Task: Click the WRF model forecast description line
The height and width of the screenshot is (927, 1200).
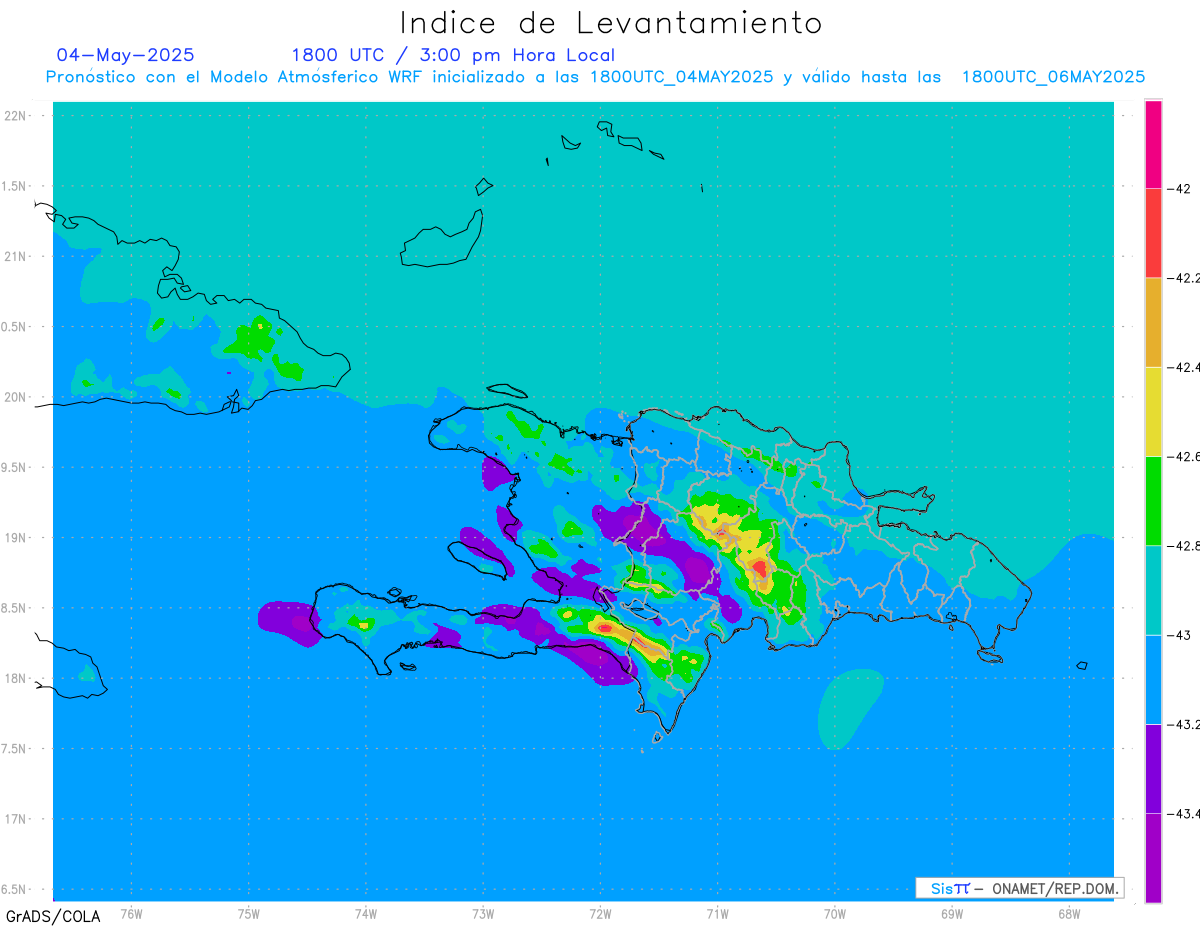Action: pyautogui.click(x=595, y=77)
